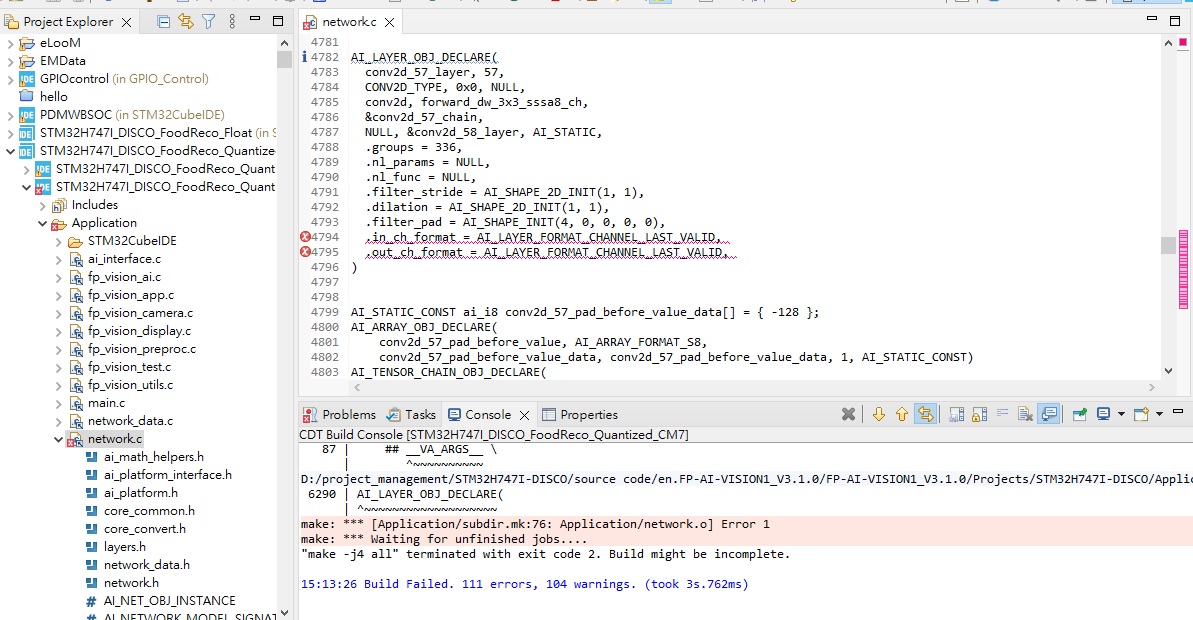
Task: Minimize the Project Explorer view
Action: pyautogui.click(x=253, y=20)
